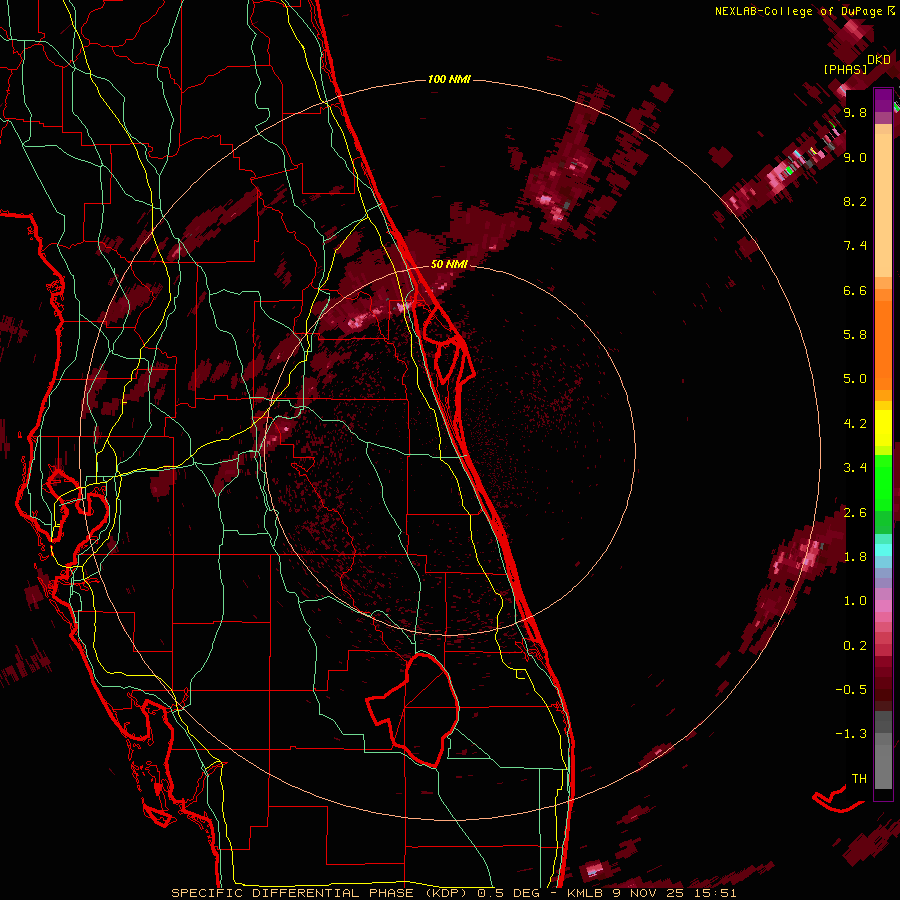Click the 2.6 scale value
900x900 pixels.
pos(855,513)
